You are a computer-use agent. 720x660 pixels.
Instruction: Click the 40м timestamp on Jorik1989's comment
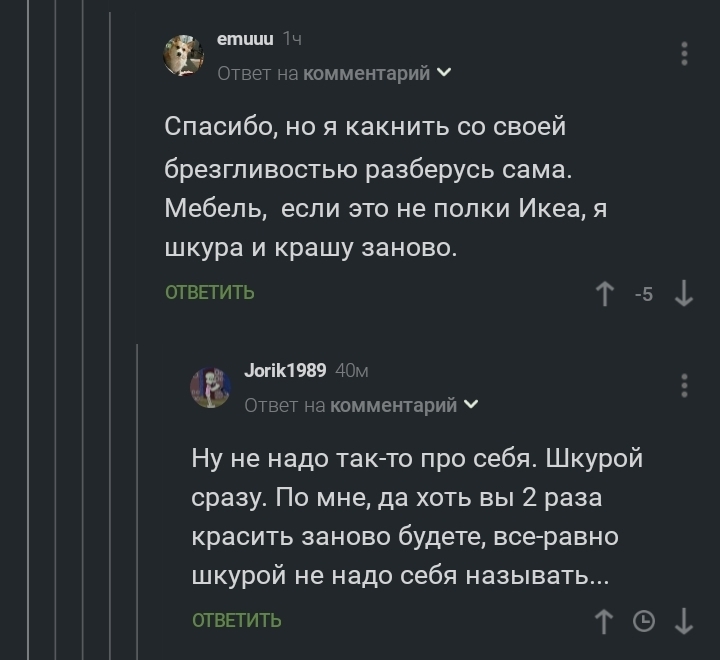pyautogui.click(x=353, y=371)
